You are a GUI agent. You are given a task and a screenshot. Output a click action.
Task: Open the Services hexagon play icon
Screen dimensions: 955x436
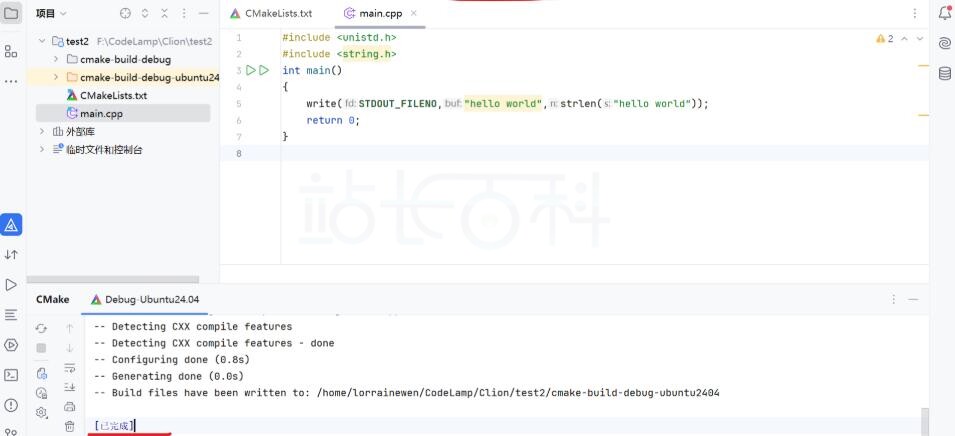[x=11, y=345]
